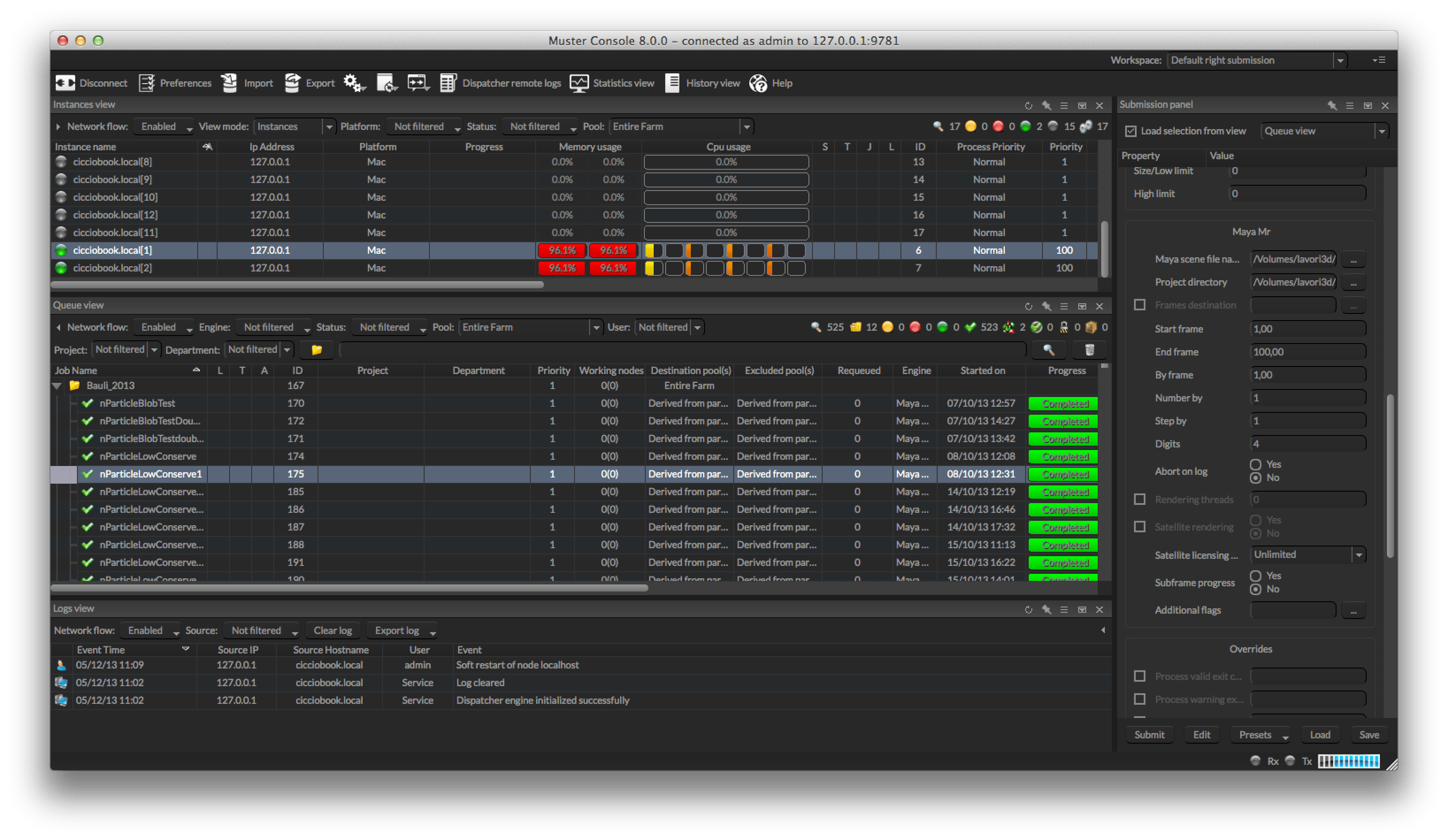Click the Import toolbar icon
This screenshot has width=1448, height=840.
pyautogui.click(x=230, y=83)
